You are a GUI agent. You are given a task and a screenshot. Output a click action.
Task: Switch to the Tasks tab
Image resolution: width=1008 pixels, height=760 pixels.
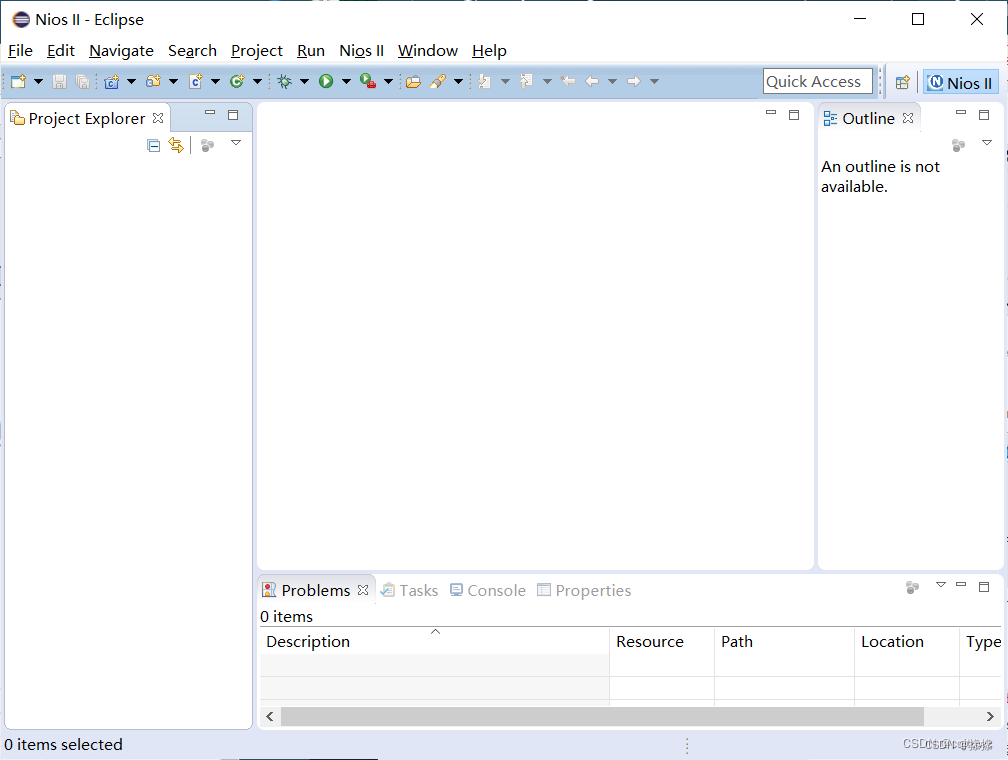410,590
